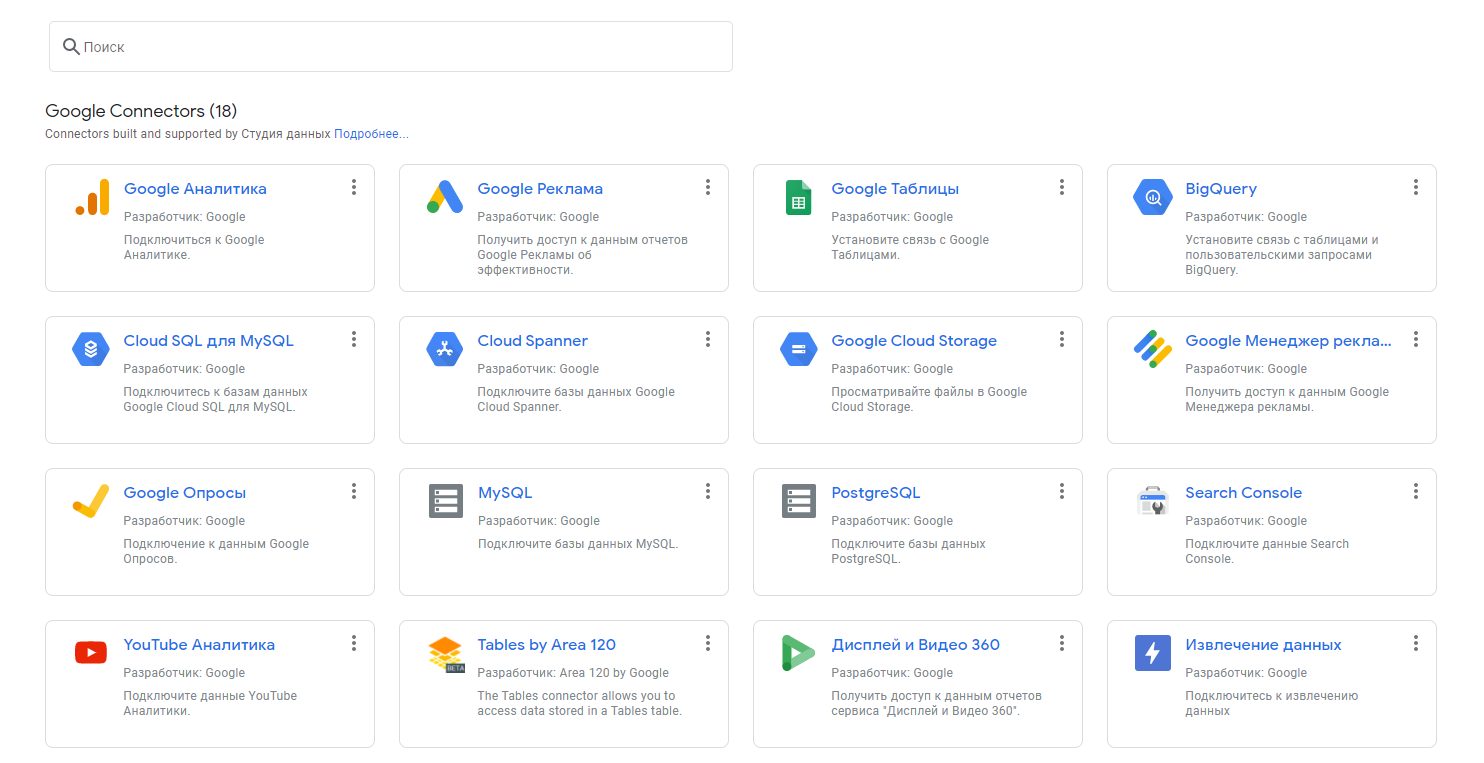Click the green Google Таблицы icon
Screen dimensions: 1484x763
tap(798, 198)
